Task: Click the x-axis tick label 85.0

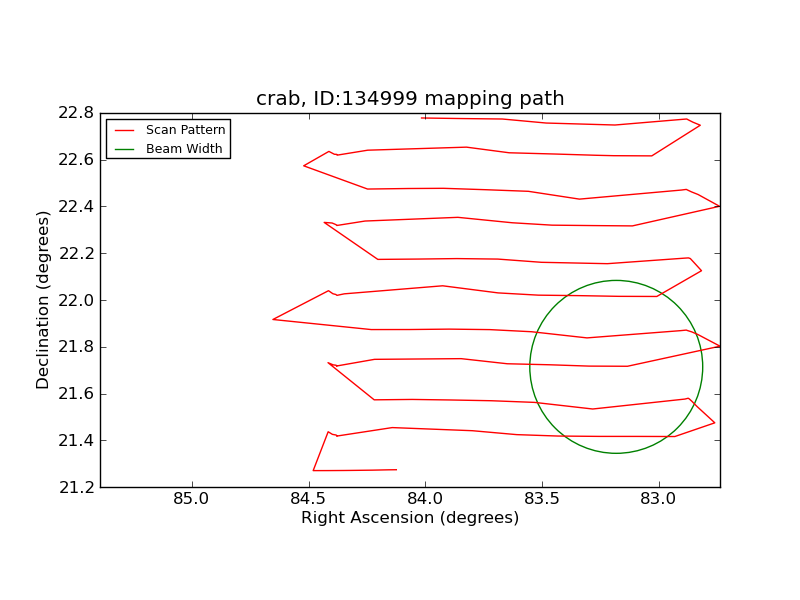Action: pyautogui.click(x=191, y=498)
